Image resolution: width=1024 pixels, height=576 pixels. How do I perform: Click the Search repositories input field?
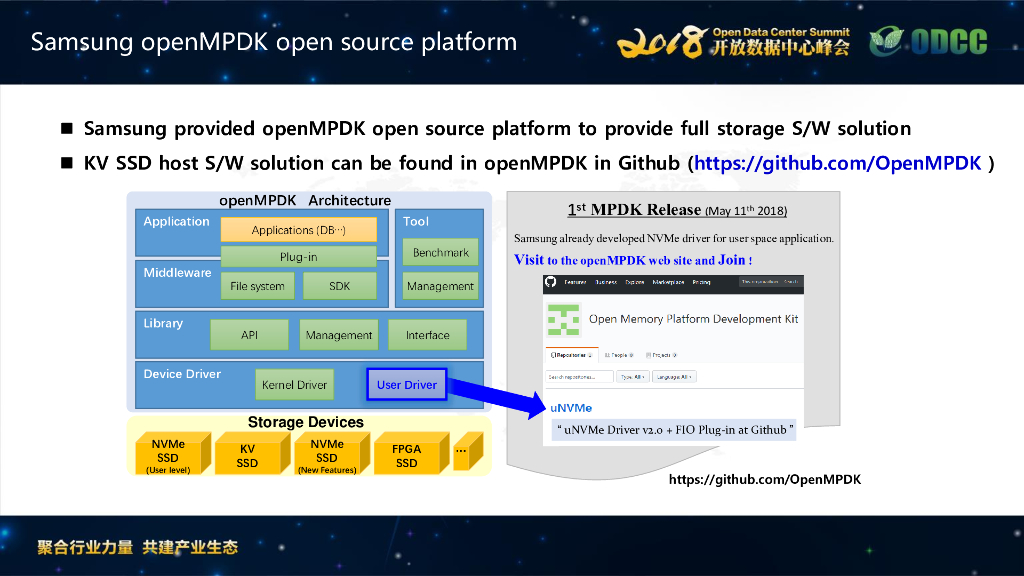click(581, 377)
